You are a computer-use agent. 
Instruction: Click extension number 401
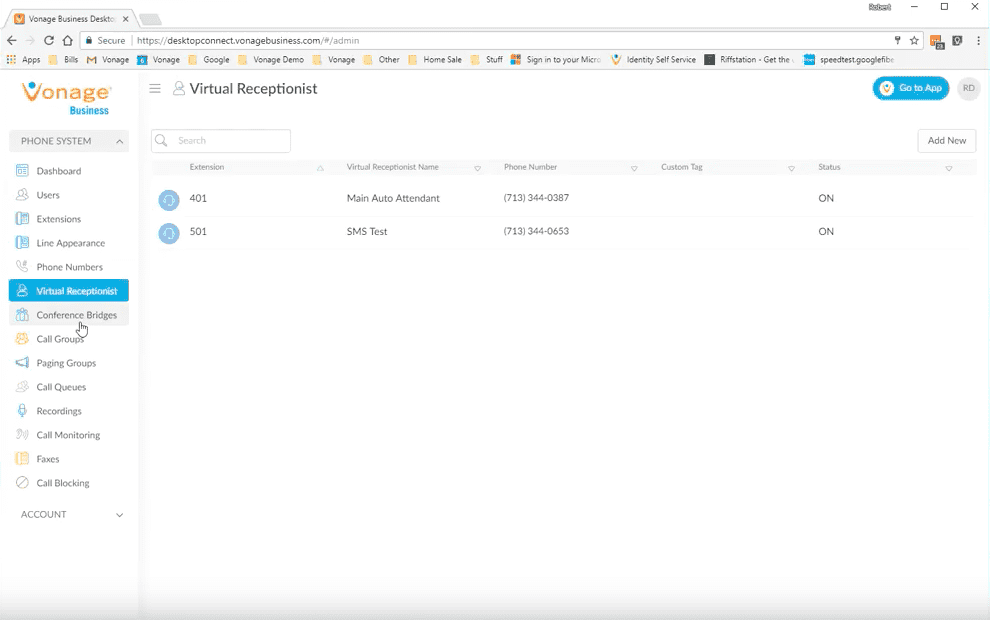[198, 198]
